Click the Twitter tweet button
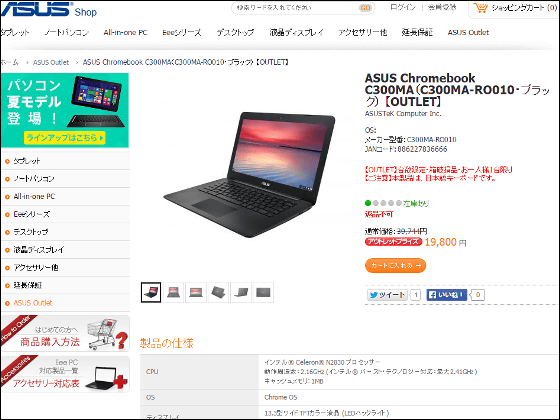This screenshot has width=560, height=420. coord(388,295)
